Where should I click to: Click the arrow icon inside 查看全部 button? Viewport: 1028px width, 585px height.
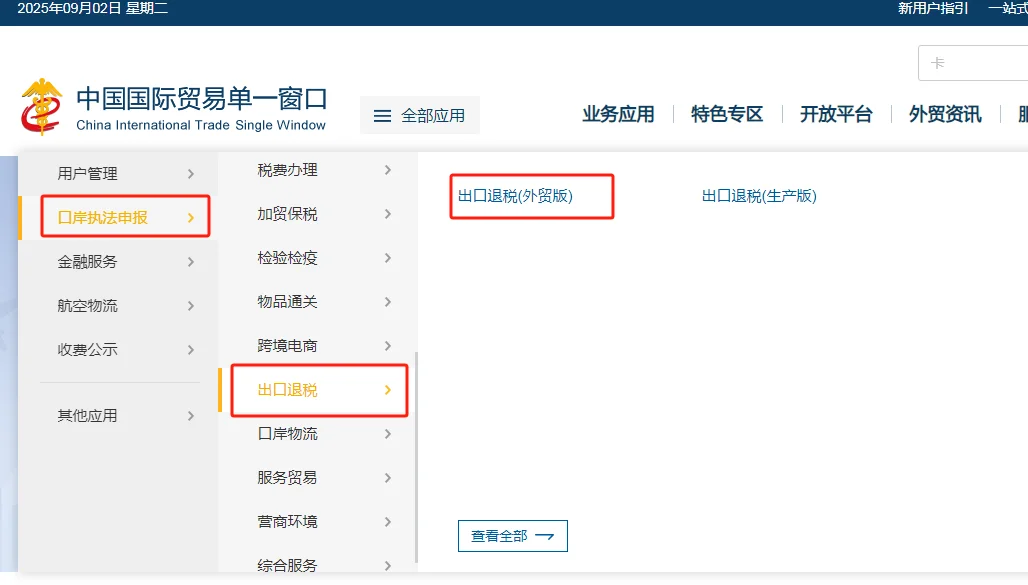coord(545,536)
